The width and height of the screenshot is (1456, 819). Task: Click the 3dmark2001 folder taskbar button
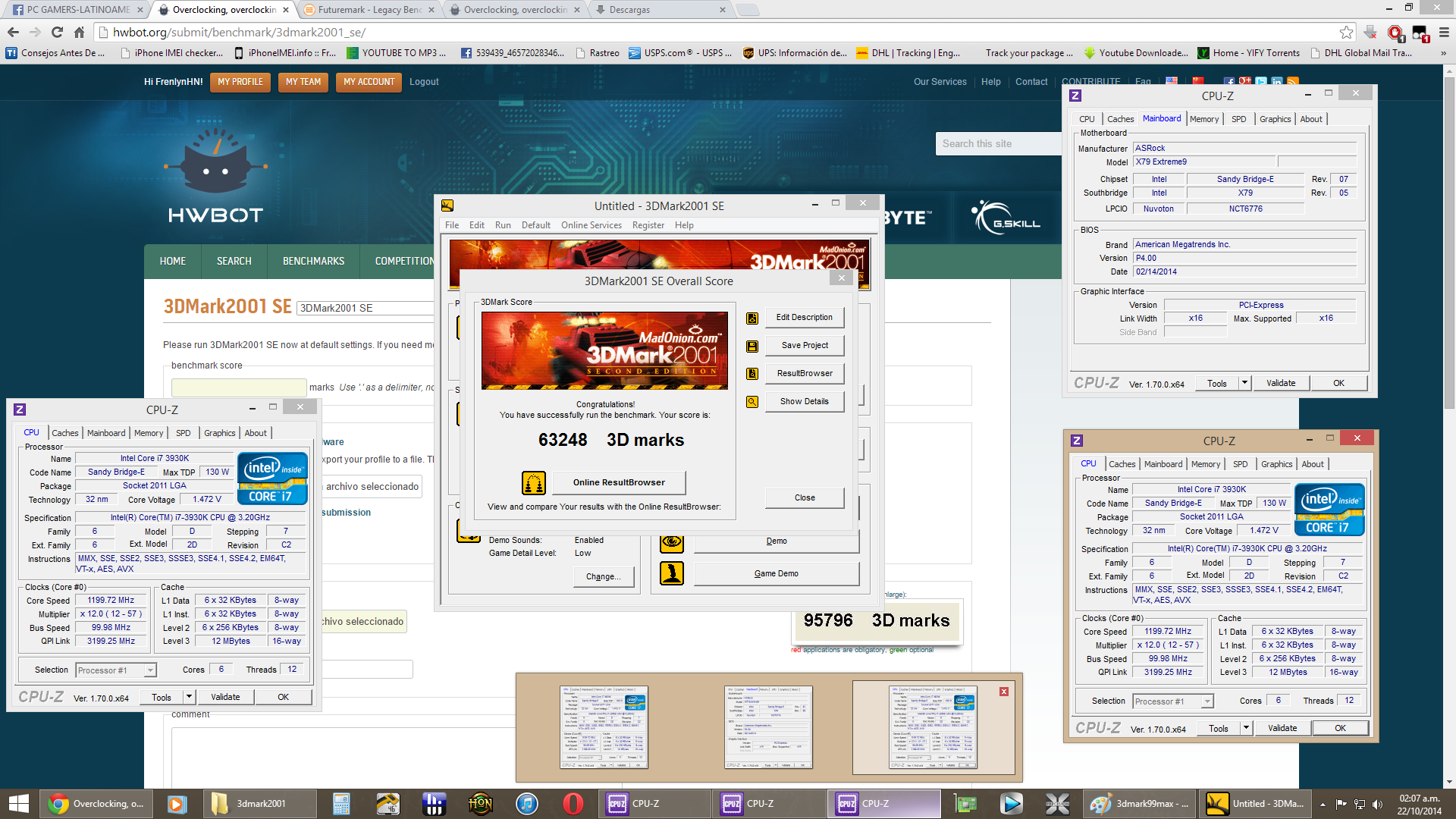(260, 803)
